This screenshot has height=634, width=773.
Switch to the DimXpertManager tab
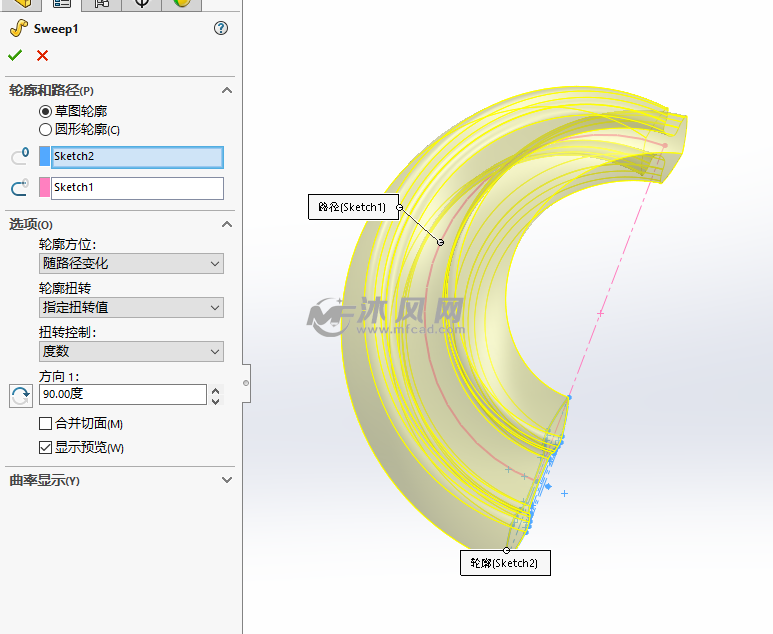142,4
